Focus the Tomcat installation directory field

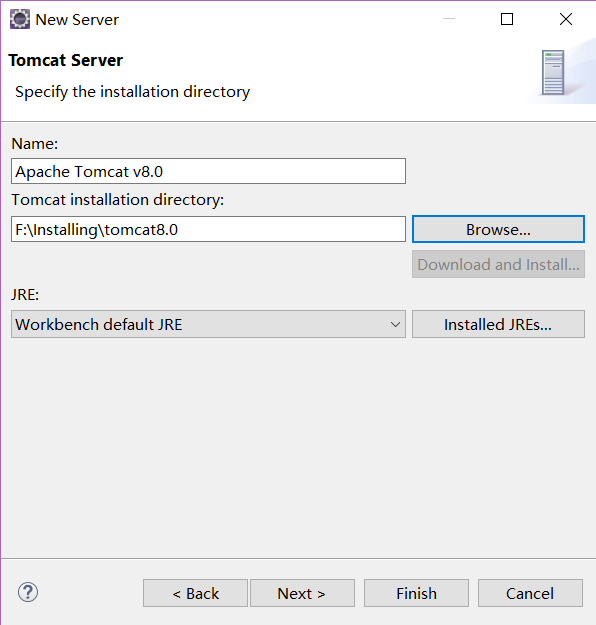click(x=208, y=229)
